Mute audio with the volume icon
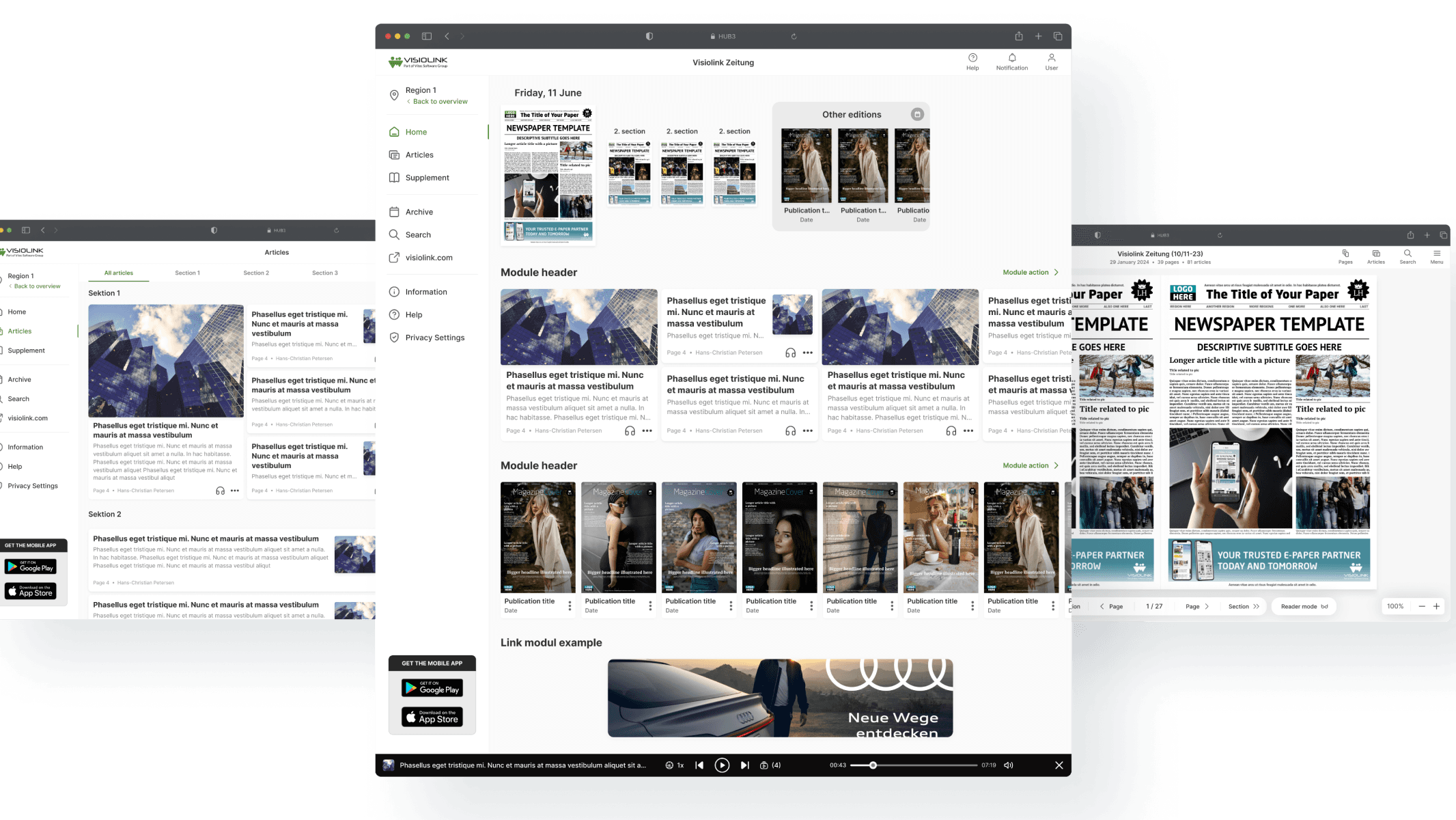Screen dimensions: 1456x820 point(1008,765)
